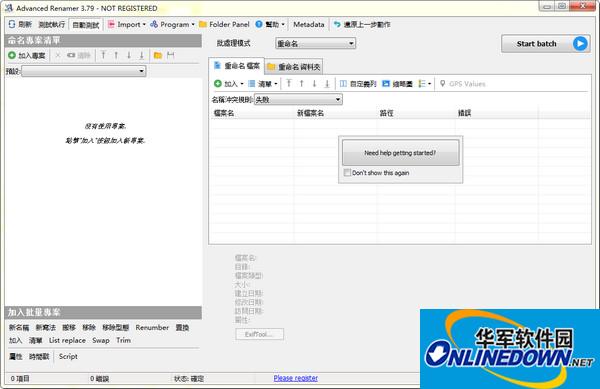Click the Start batch button
Screen dimensions: 600x389
point(546,44)
